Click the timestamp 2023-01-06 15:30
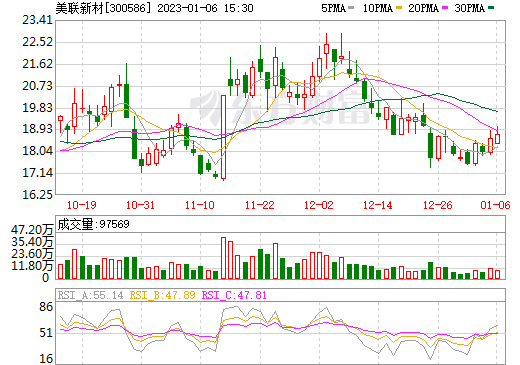 point(205,8)
